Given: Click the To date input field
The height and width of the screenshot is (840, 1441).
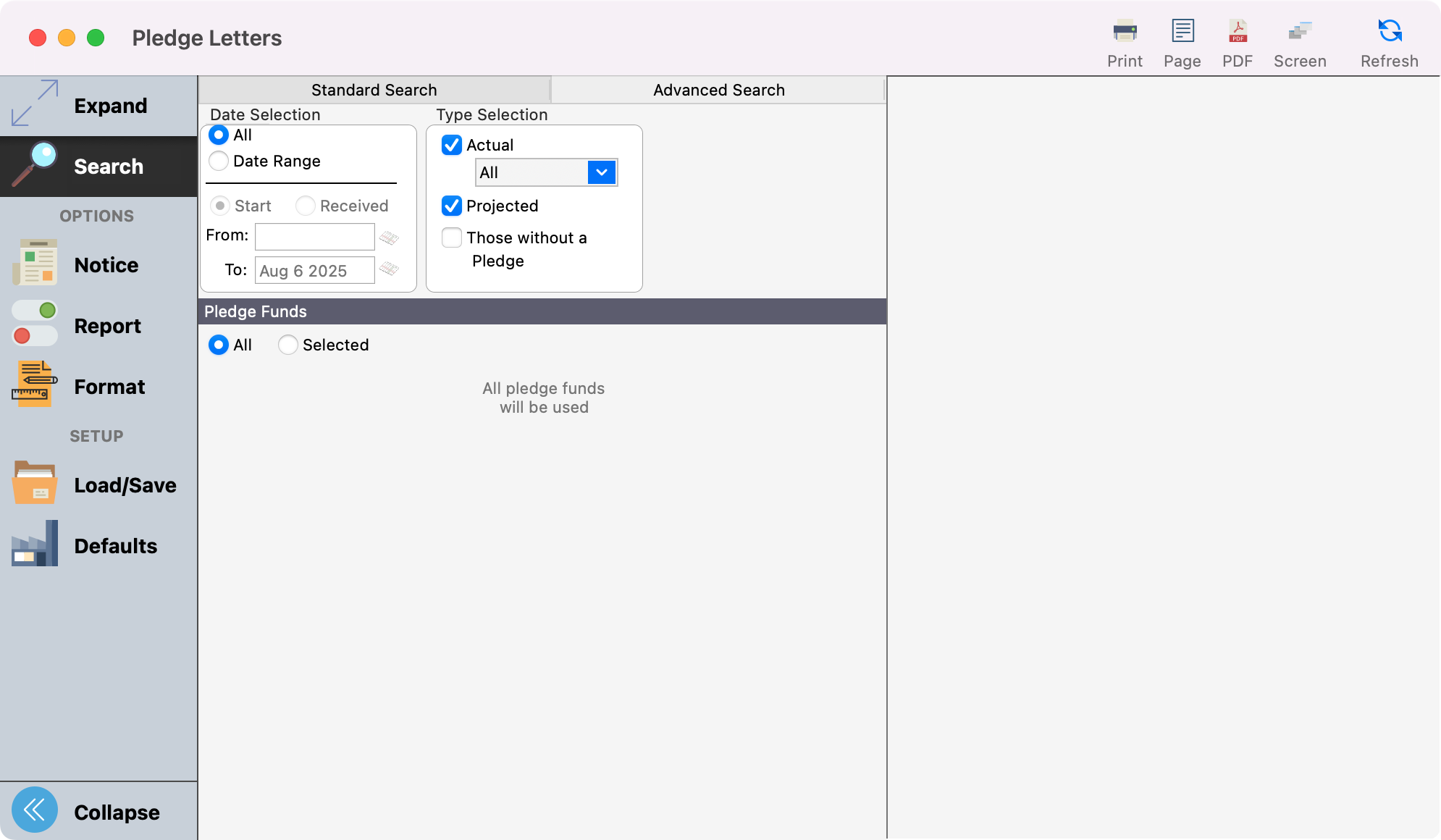Looking at the screenshot, I should click(314, 271).
